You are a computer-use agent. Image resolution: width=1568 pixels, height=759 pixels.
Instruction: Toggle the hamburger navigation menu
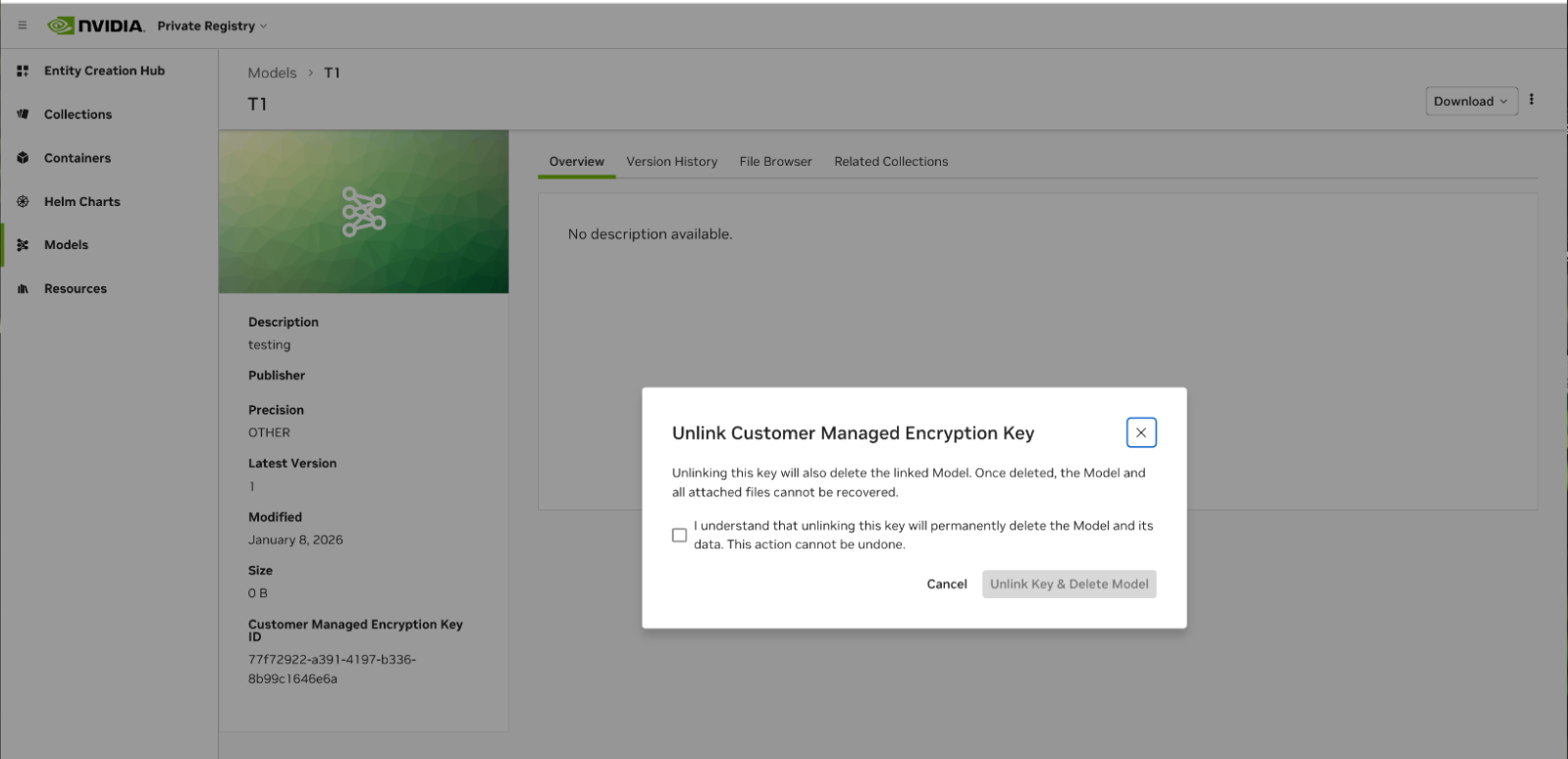pos(23,25)
